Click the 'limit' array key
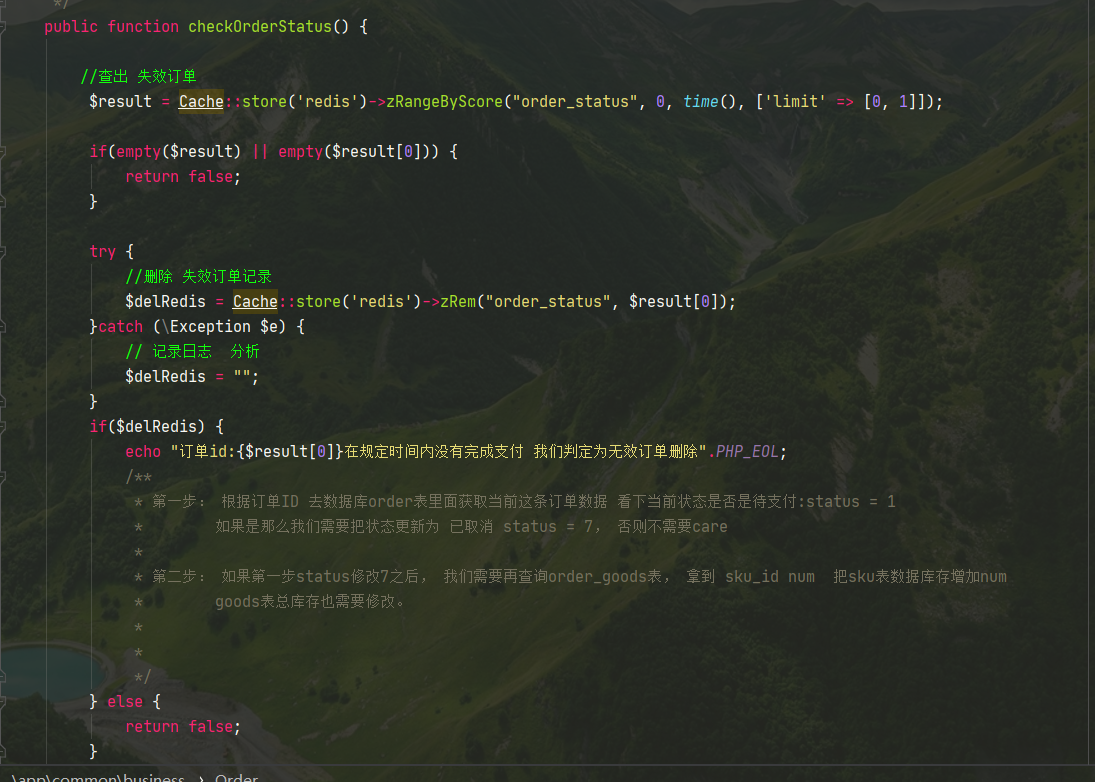The height and width of the screenshot is (782, 1095). [795, 102]
